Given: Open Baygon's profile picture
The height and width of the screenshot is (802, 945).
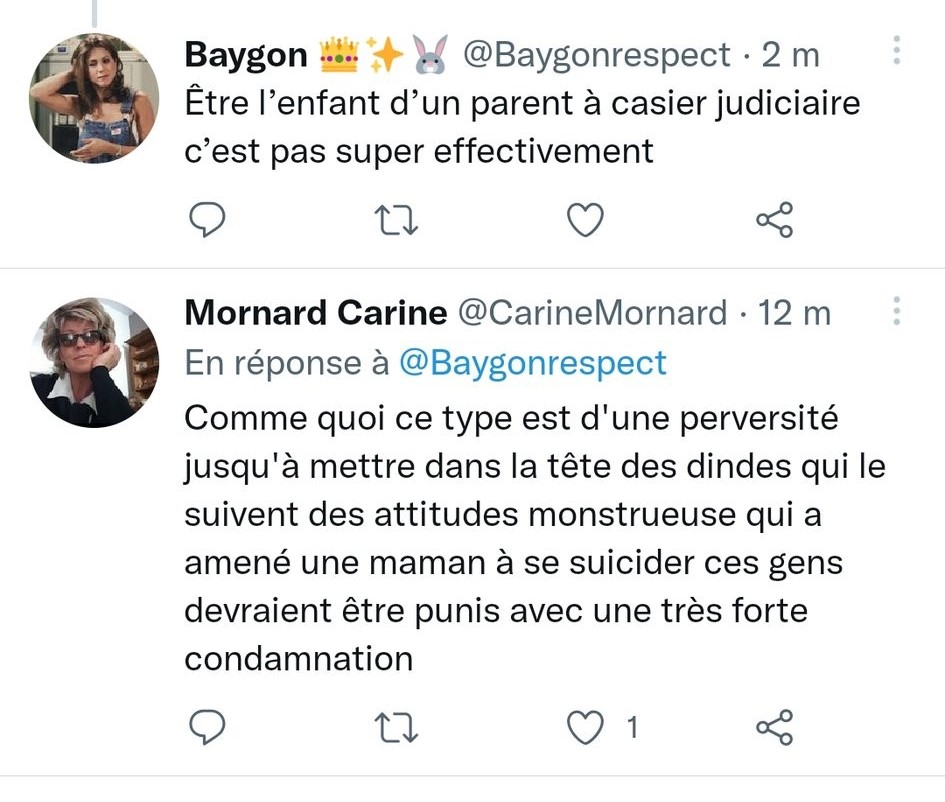Looking at the screenshot, I should click(94, 98).
